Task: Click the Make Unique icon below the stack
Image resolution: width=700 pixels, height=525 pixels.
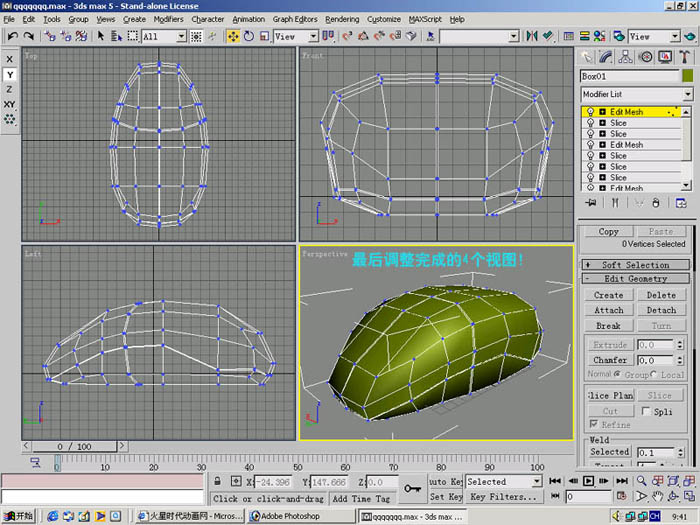Action: [638, 203]
